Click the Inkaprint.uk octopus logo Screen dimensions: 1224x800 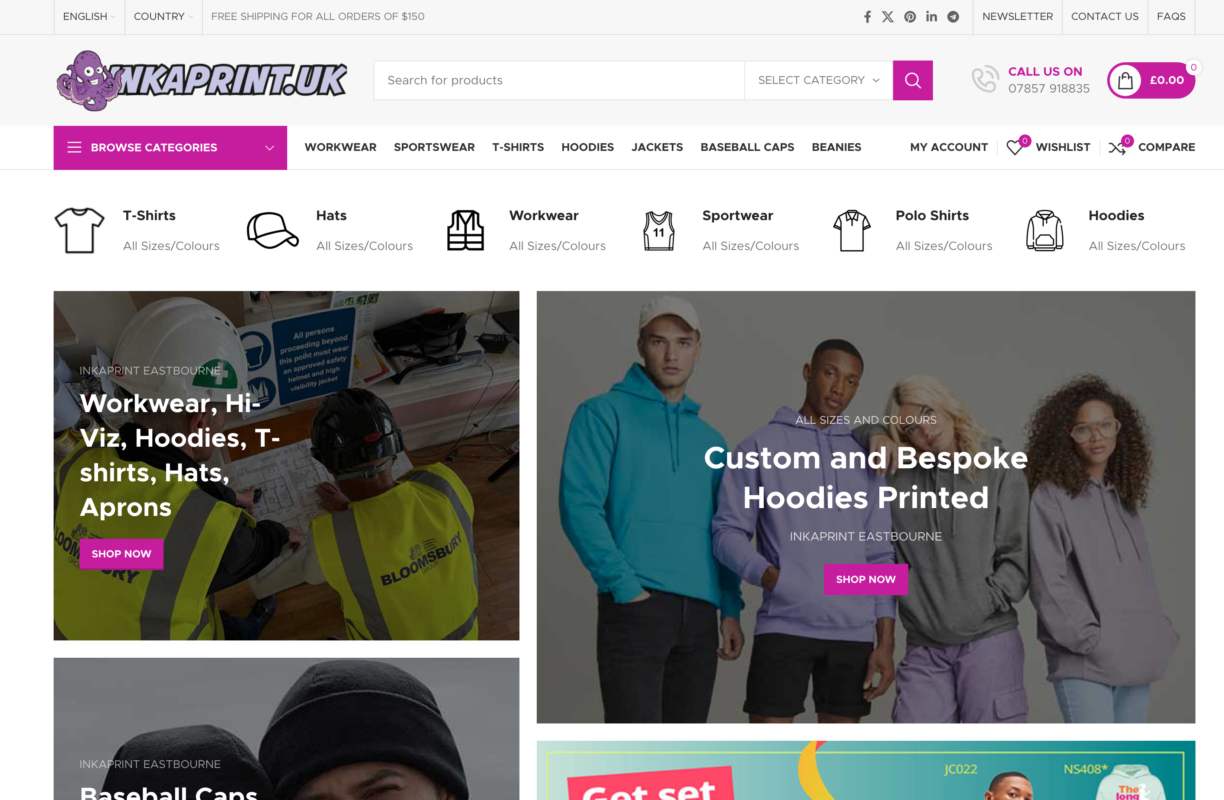coord(202,80)
